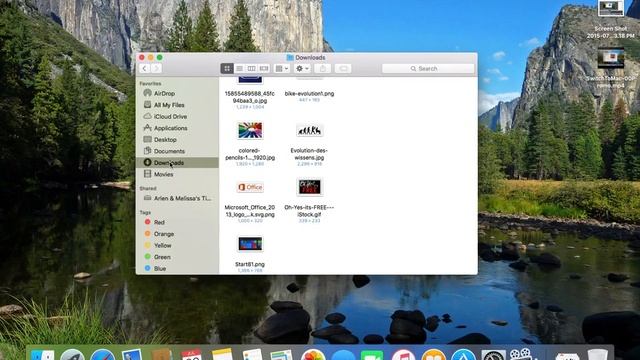Screen dimensions: 640x360
Task: Filter by the Orange tag
Action: [178, 234]
